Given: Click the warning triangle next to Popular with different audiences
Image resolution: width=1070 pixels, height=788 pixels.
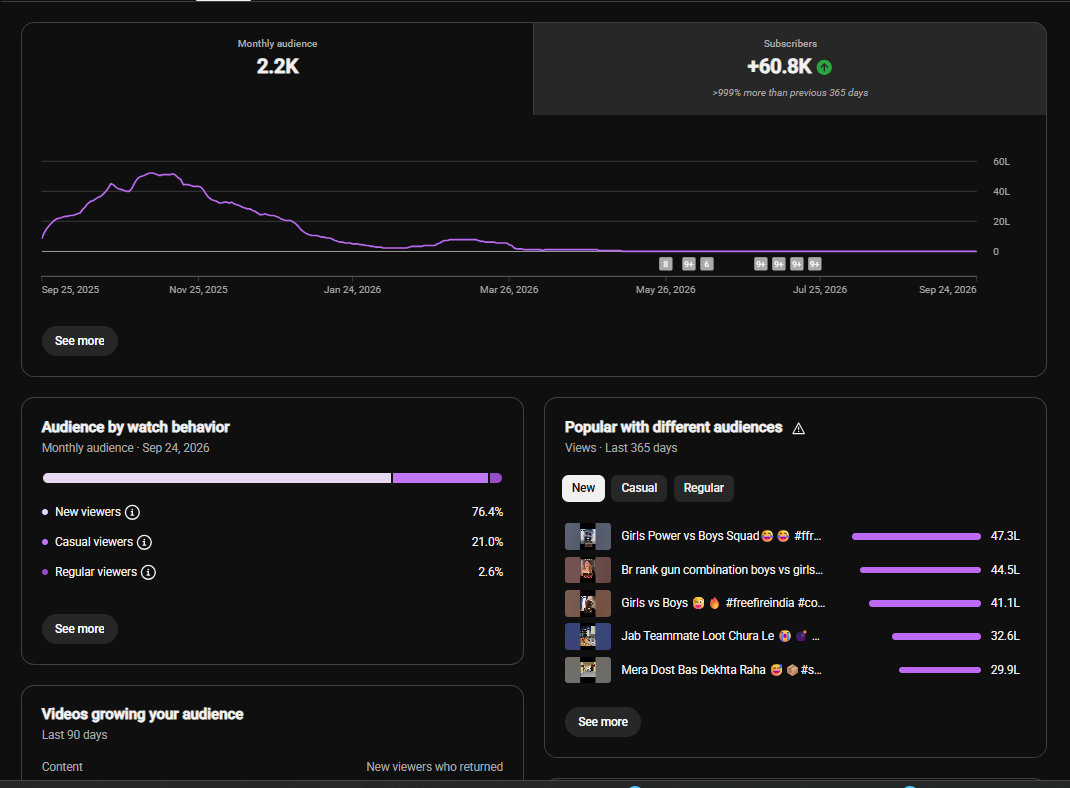Looking at the screenshot, I should (x=798, y=428).
